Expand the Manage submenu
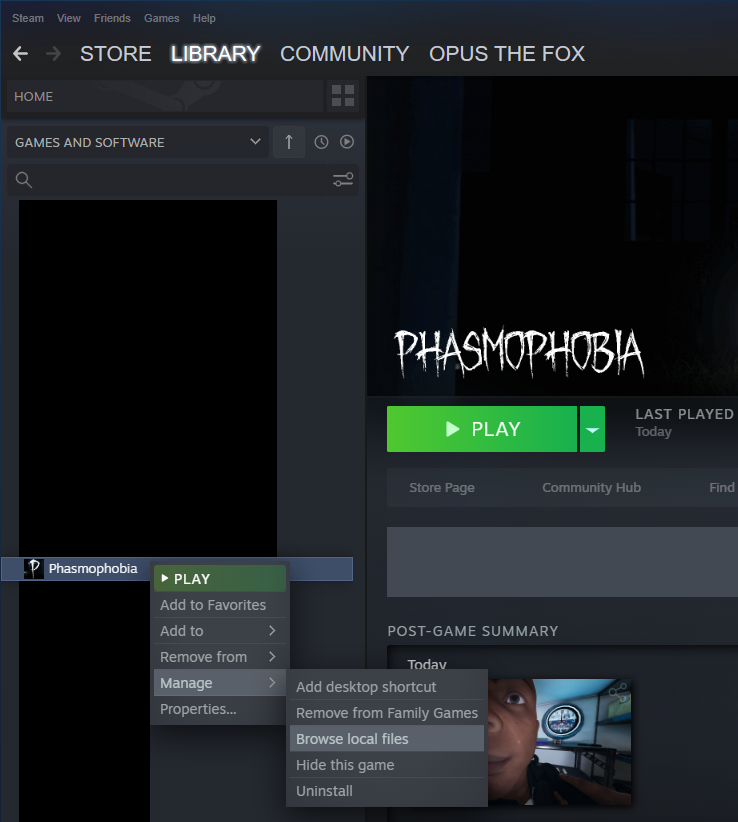The height and width of the screenshot is (822, 738). [x=220, y=683]
